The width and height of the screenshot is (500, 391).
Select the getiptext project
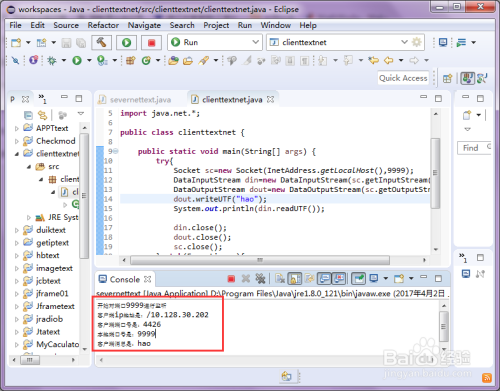53,243
